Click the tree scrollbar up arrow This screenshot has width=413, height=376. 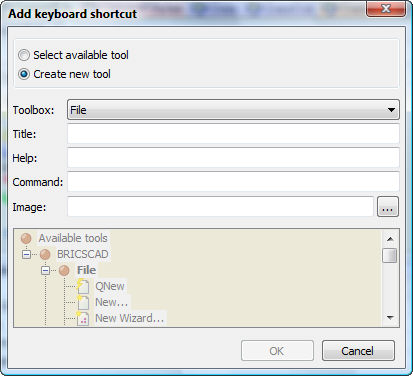click(x=390, y=238)
